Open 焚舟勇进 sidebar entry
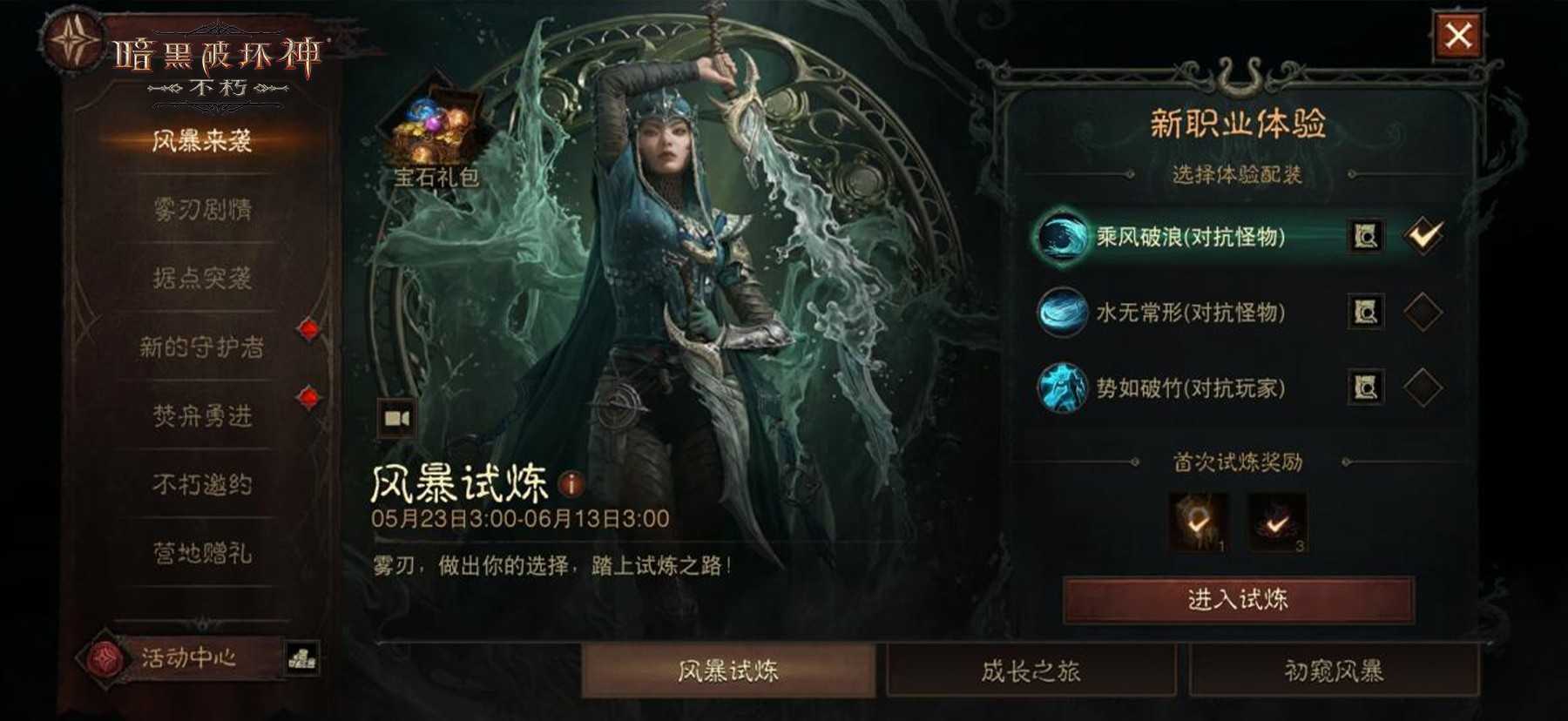The height and width of the screenshot is (721, 1568). coord(202,416)
